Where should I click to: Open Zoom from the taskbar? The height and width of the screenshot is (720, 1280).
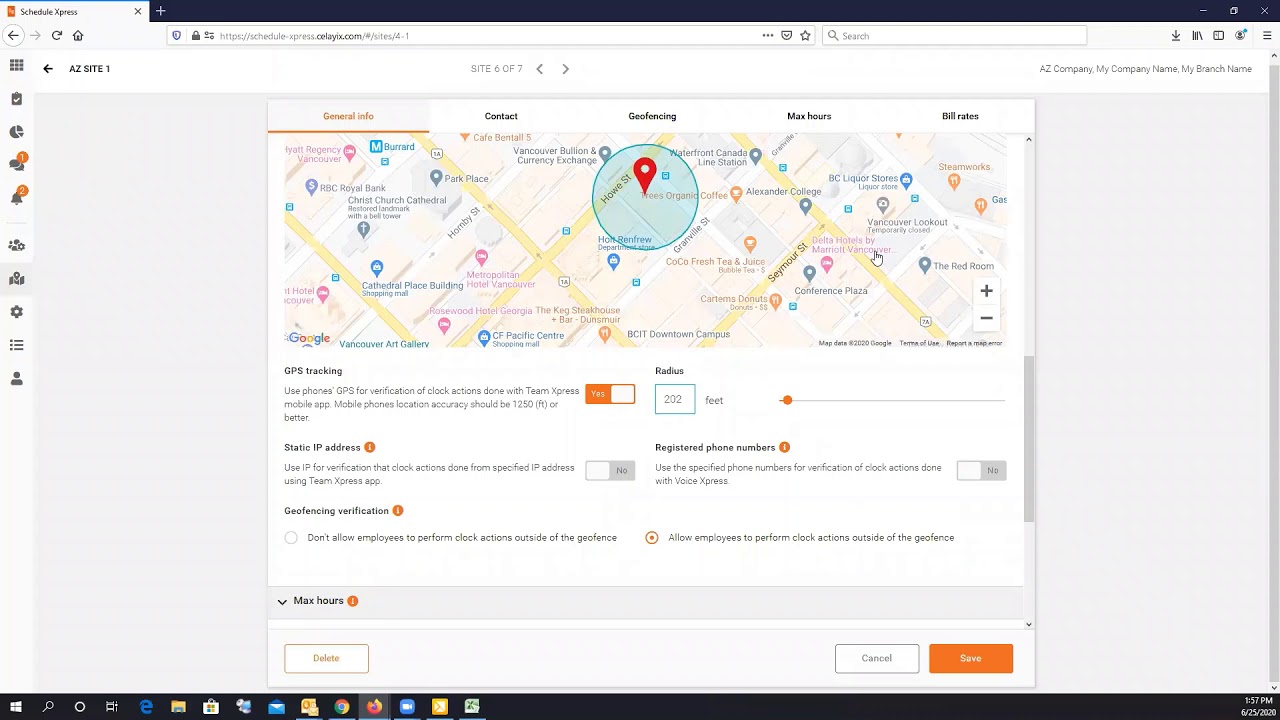click(x=407, y=707)
